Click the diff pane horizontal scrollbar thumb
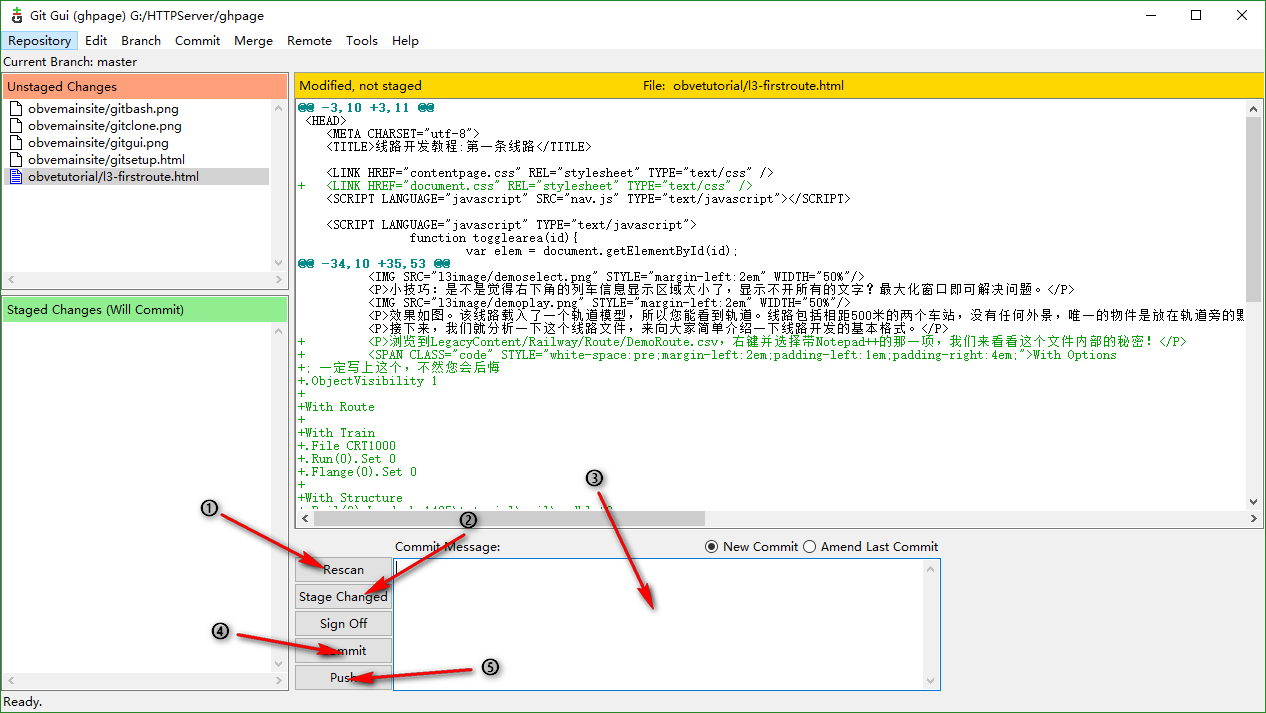1266x713 pixels. [508, 519]
